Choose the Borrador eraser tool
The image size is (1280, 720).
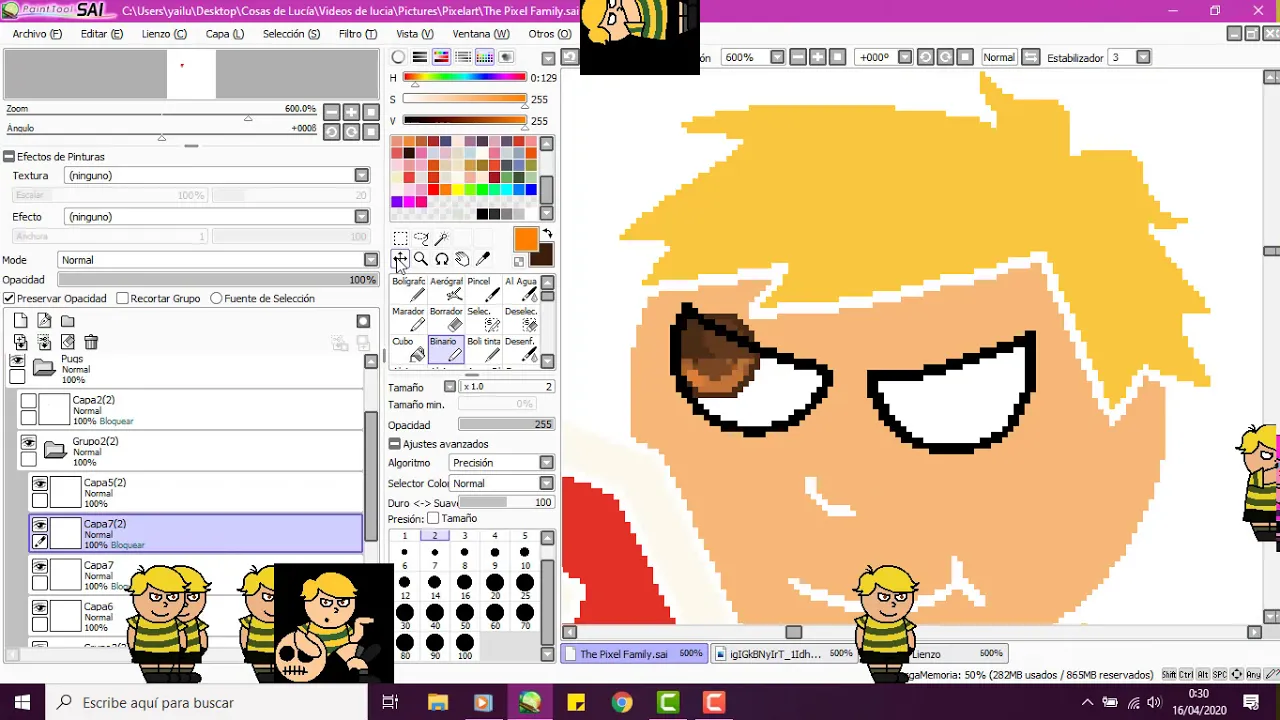(446, 319)
